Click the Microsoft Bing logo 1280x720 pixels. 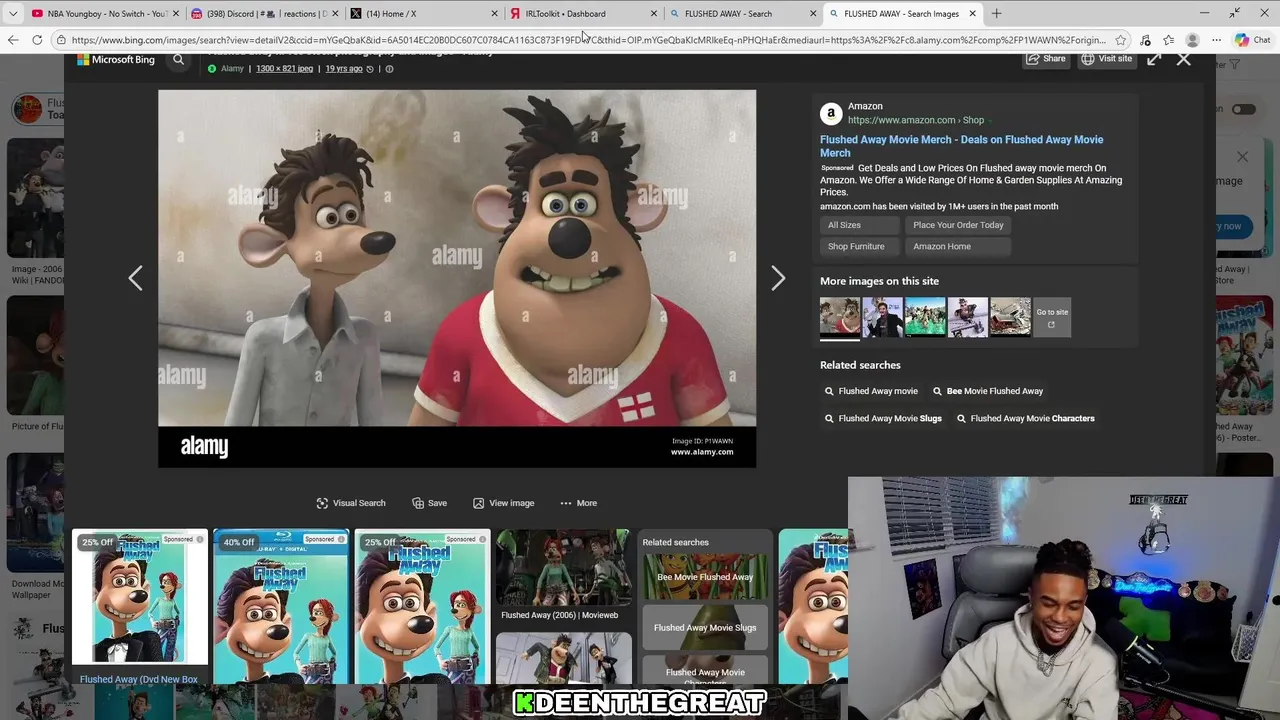click(116, 60)
